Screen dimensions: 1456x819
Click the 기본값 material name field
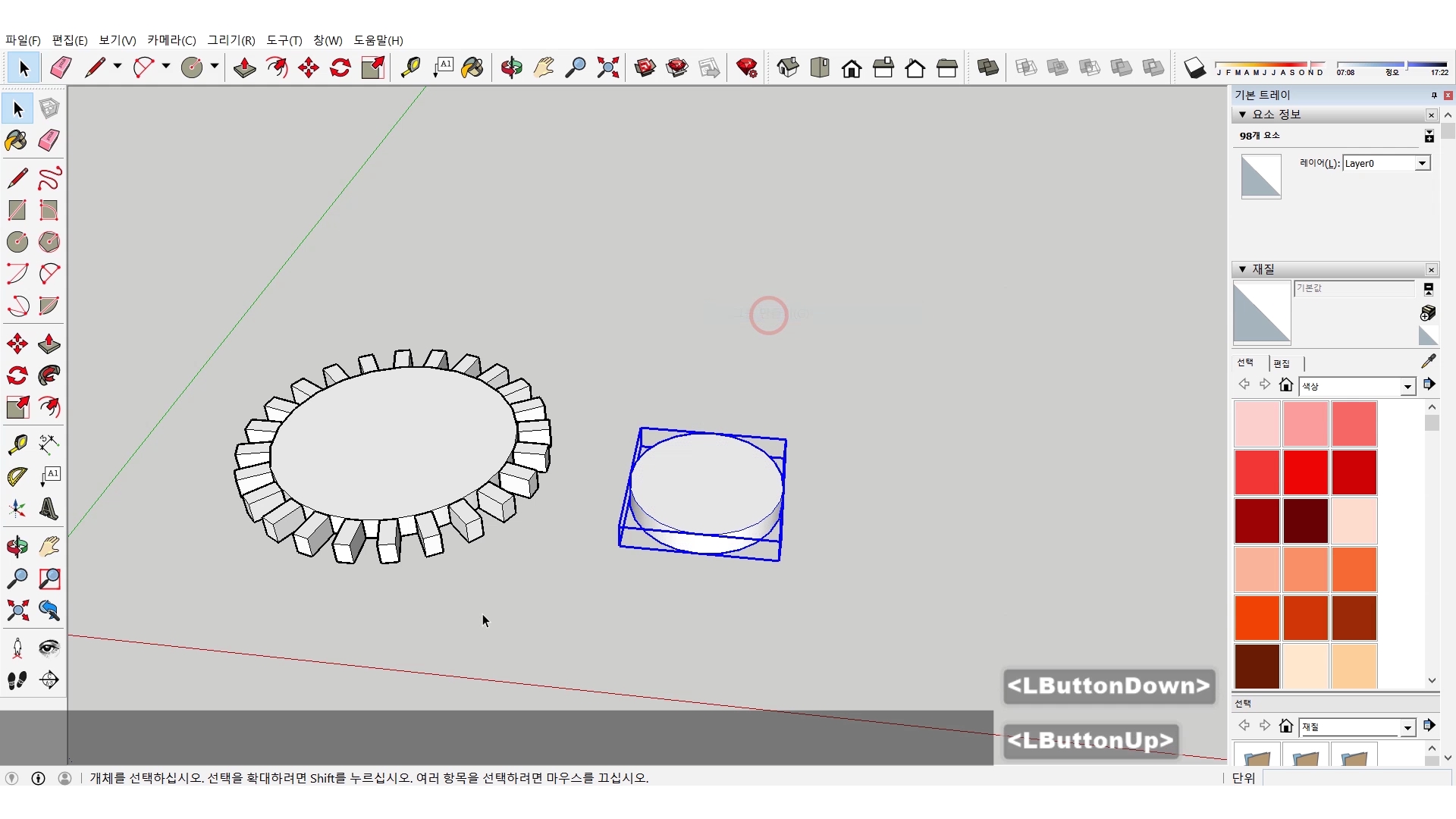(x=1354, y=289)
